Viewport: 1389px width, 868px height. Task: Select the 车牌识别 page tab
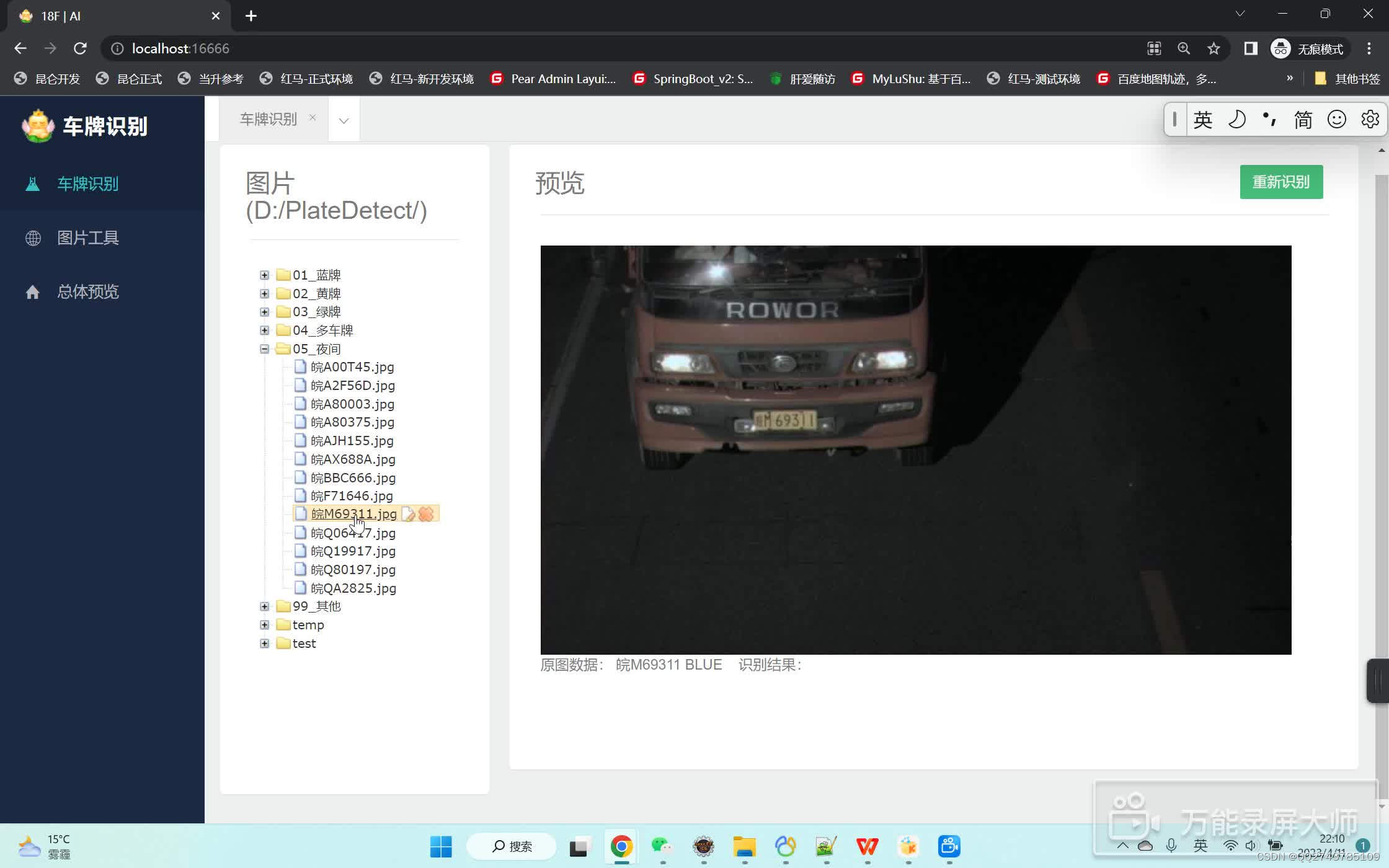268,119
